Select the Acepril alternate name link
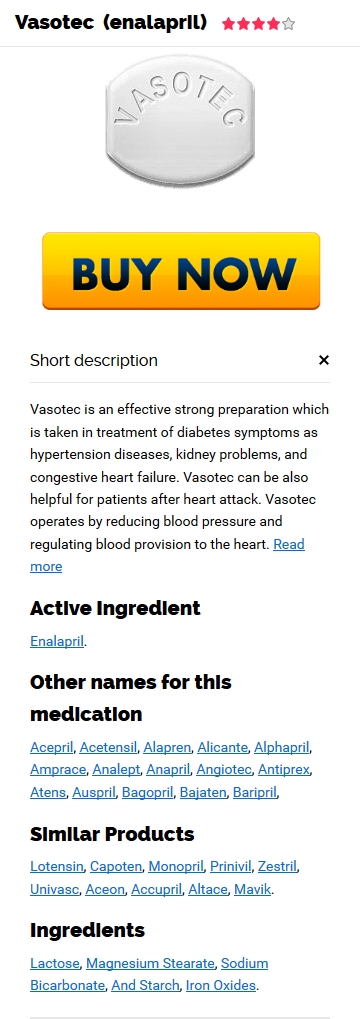Screen dimensions: 360x1019 point(53,747)
